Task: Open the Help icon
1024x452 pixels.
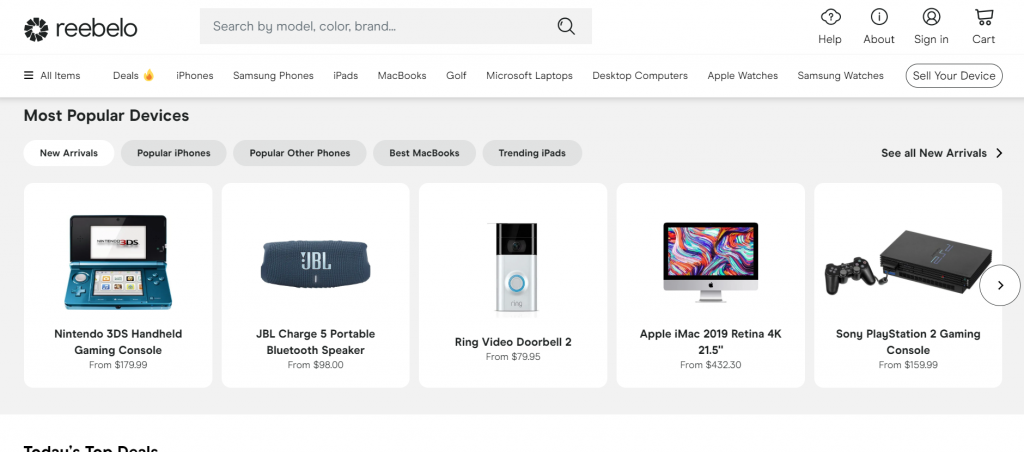Action: [830, 17]
